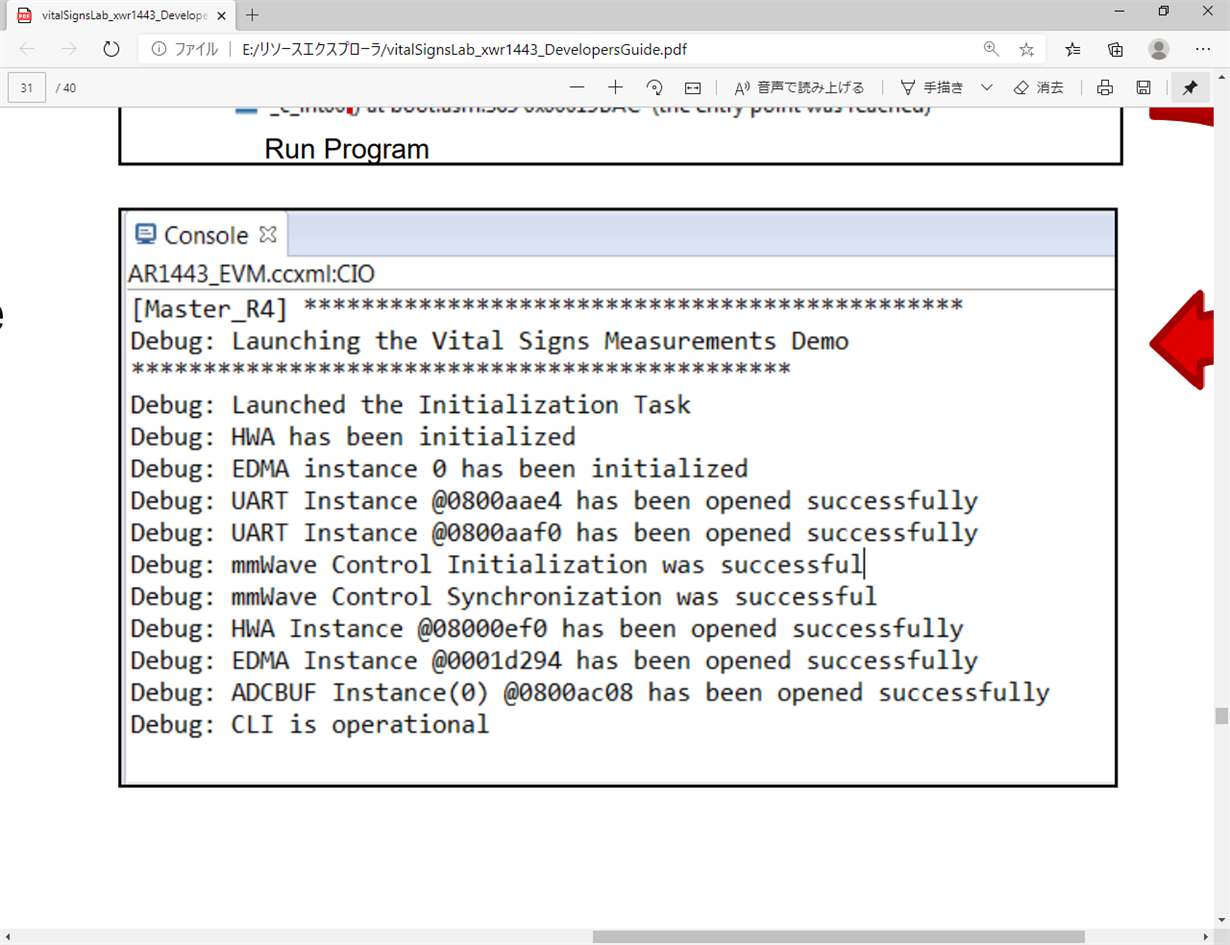This screenshot has height=945, width=1230.
Task: Toggle the address bar zoom magnifier
Action: (x=991, y=48)
